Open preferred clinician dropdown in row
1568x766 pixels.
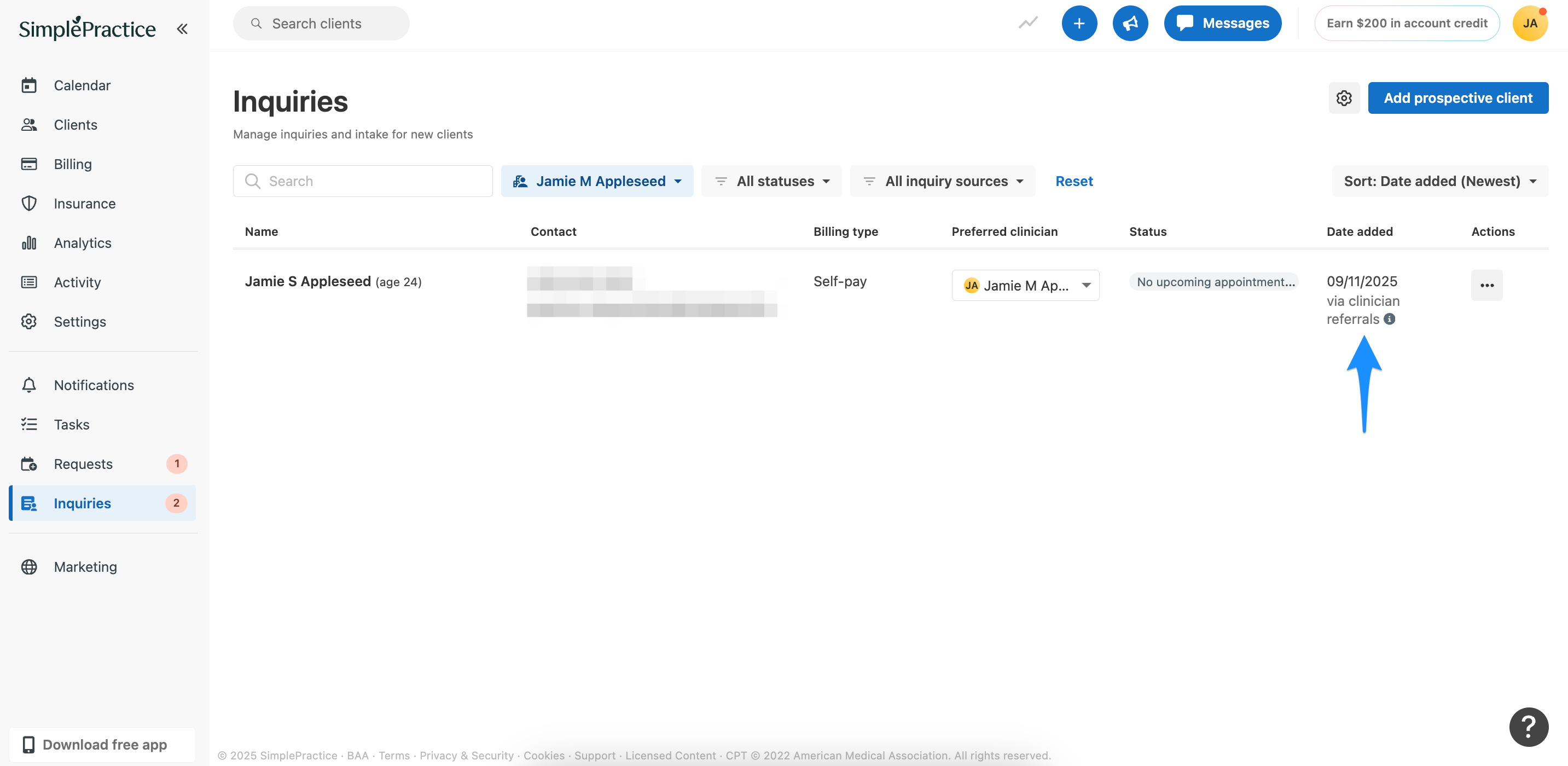click(1025, 285)
